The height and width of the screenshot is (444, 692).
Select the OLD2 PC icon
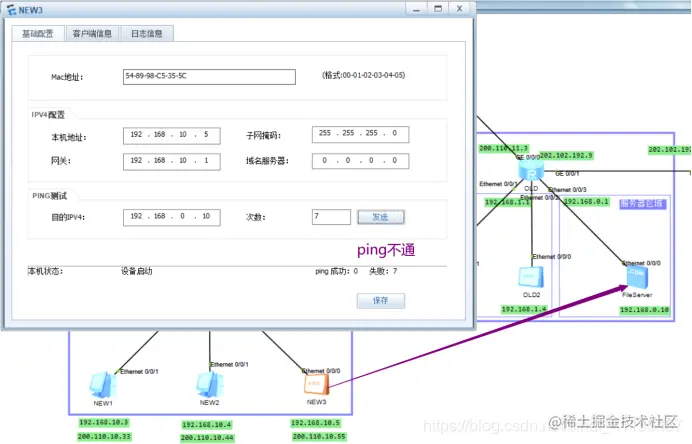click(530, 277)
